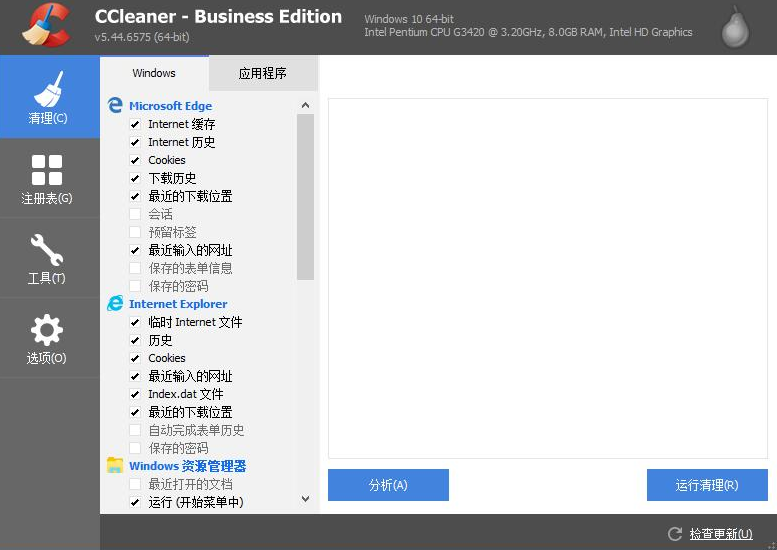777x550 pixels.
Task: Uncheck Internet 历史 under Microsoft Edge
Action: (135, 142)
